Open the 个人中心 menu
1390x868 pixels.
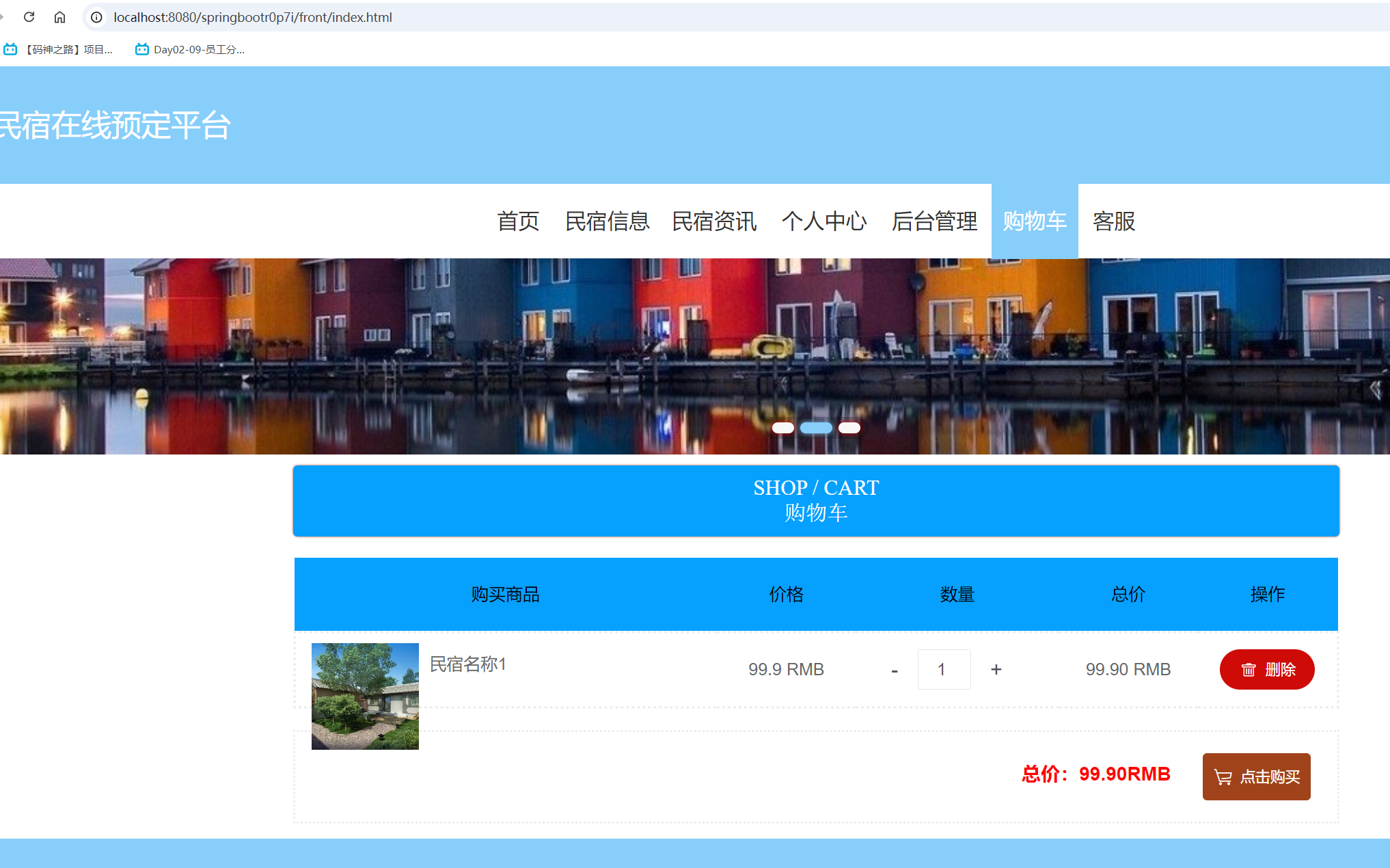(x=823, y=221)
